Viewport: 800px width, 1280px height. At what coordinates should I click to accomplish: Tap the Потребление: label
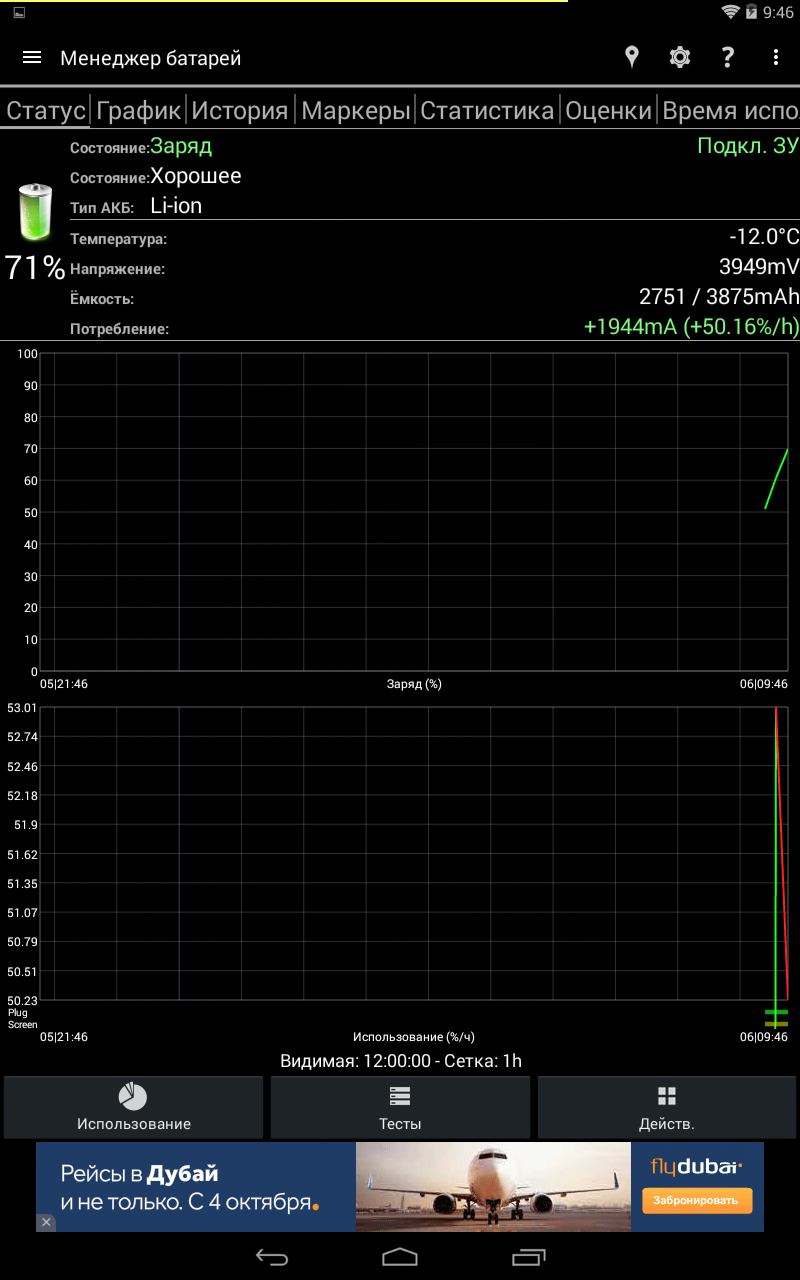119,328
